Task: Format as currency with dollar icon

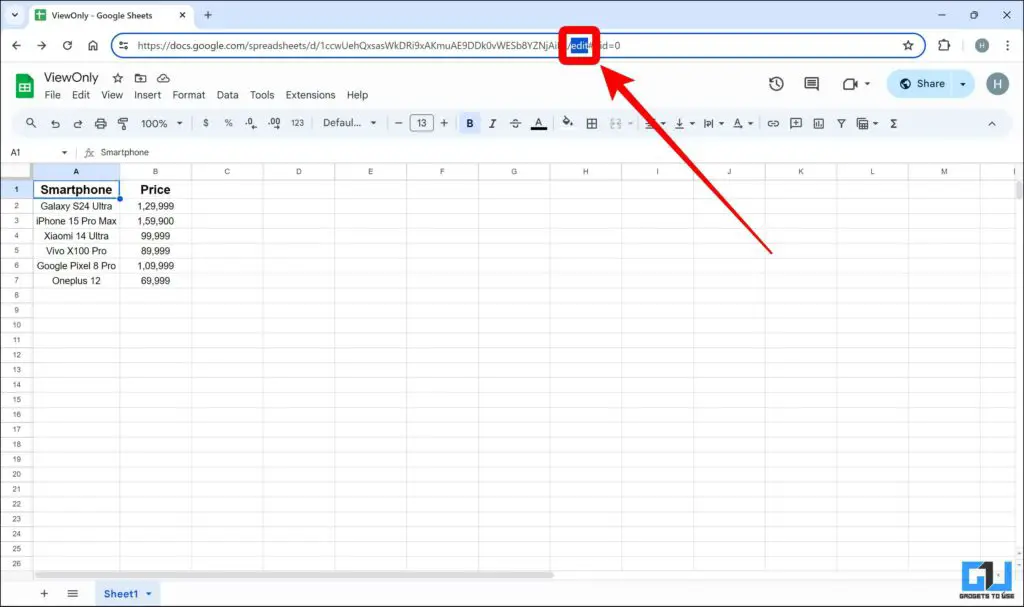Action: click(x=206, y=123)
